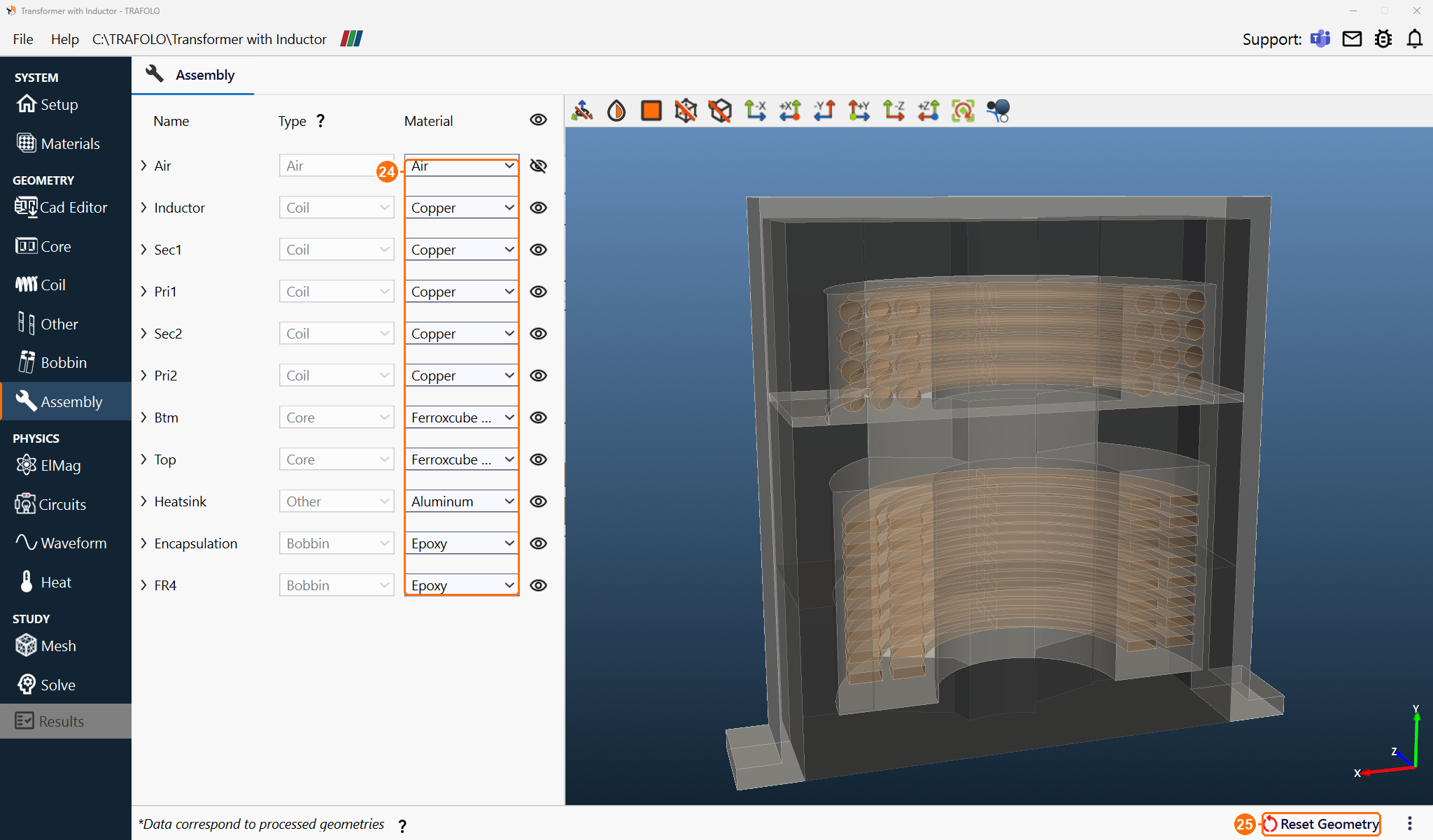Open the Materials section in sidebar
The height and width of the screenshot is (840, 1433).
click(x=65, y=143)
